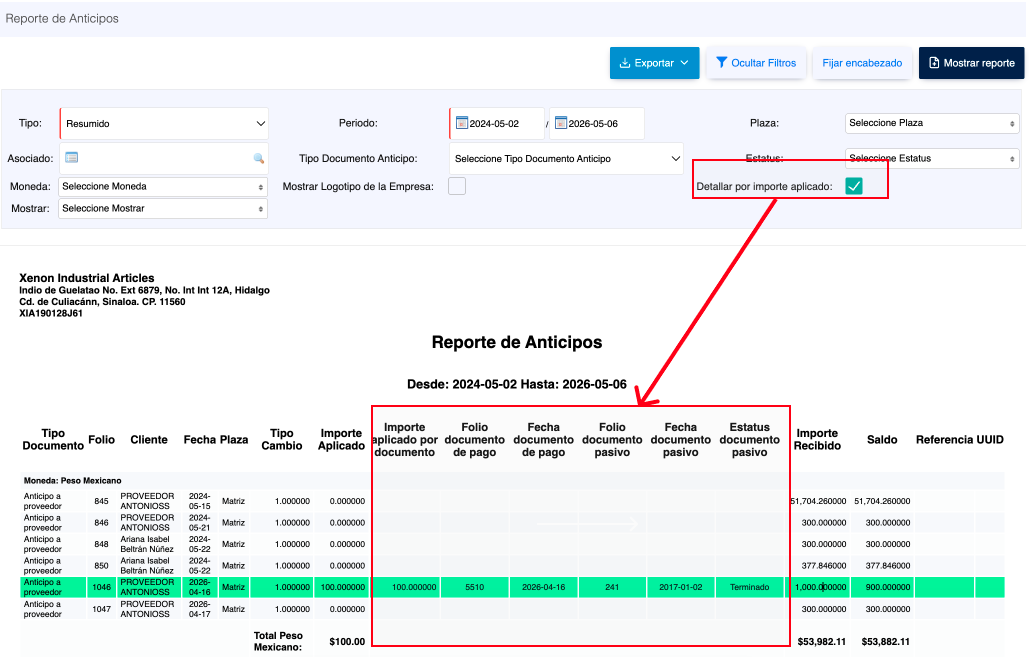The image size is (1029, 657).
Task: Click the download icon on Exportar button
Action: (x=625, y=63)
